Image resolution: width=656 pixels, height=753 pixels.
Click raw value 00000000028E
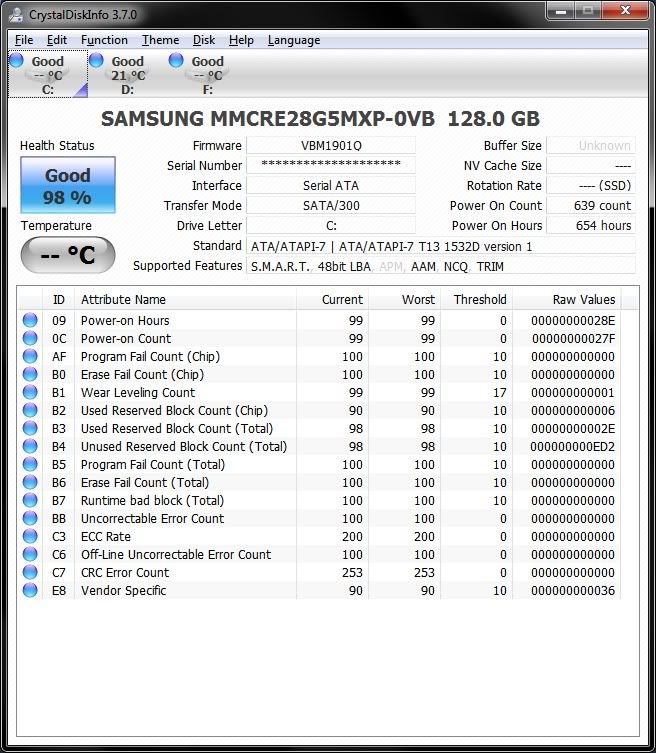click(572, 320)
